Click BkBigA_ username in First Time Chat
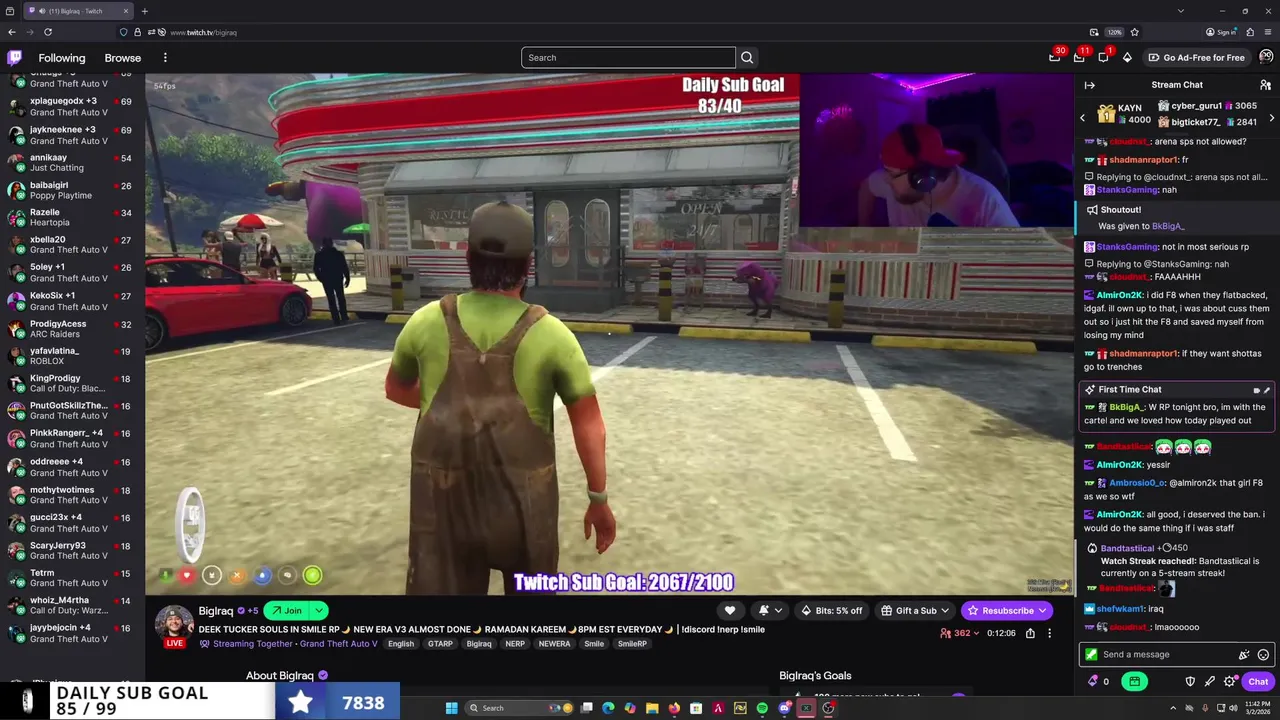Screen dimensions: 1280x720 pos(1126,407)
